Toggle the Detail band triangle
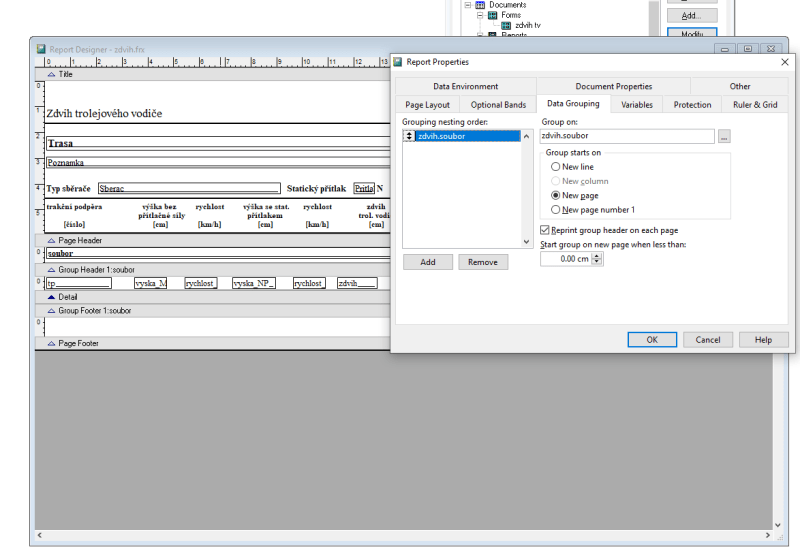This screenshot has width=800, height=560. (x=51, y=297)
